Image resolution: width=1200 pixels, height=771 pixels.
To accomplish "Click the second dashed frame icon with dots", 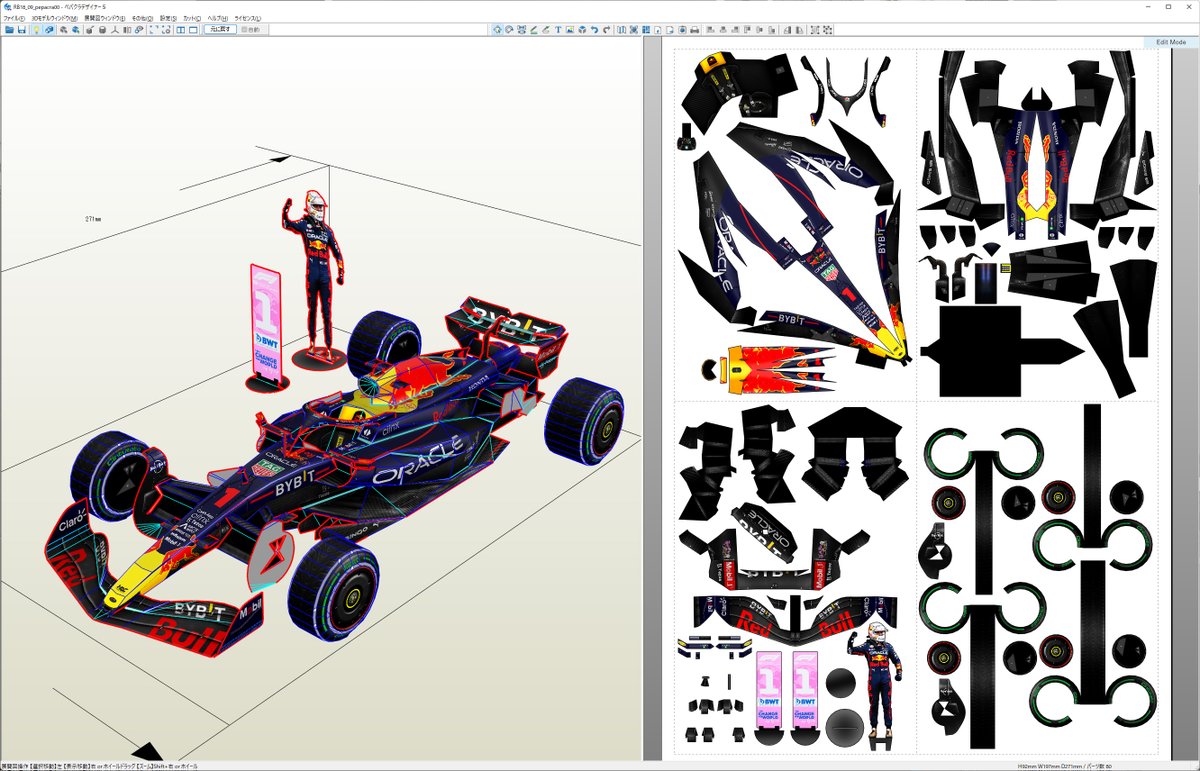I will [x=166, y=30].
